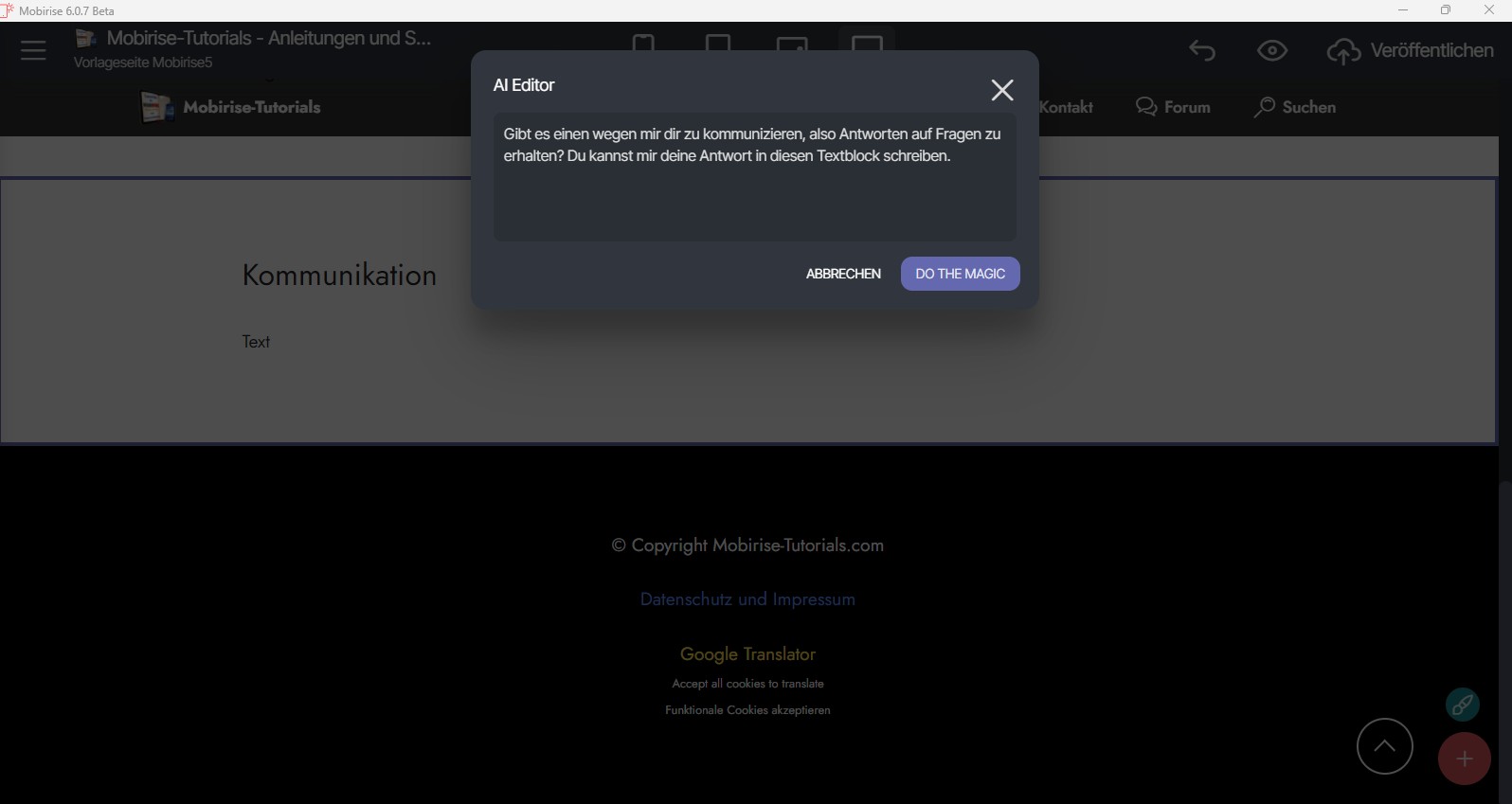Toggle the preview eye icon

(x=1272, y=50)
